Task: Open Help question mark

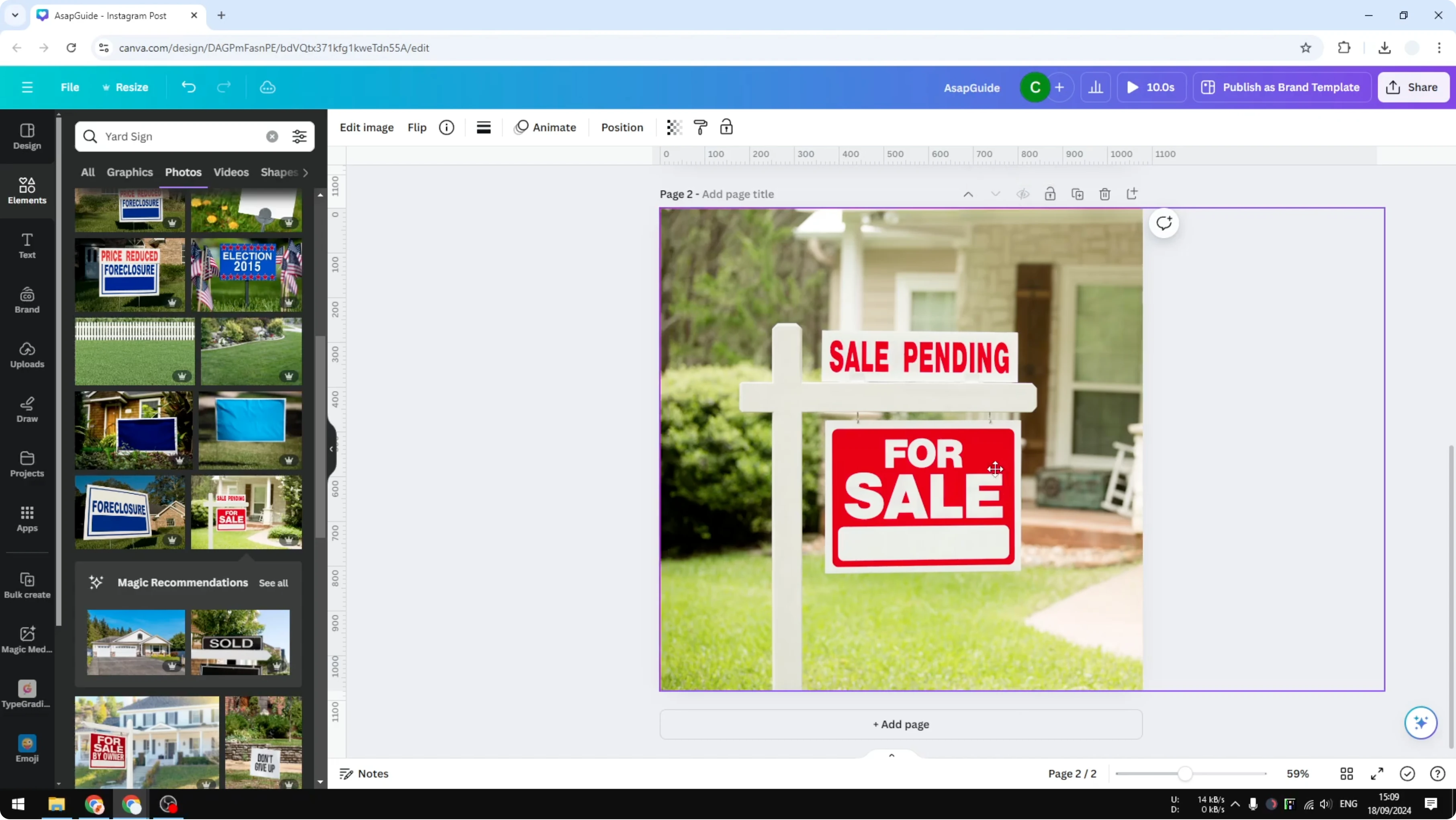Action: click(x=1438, y=774)
